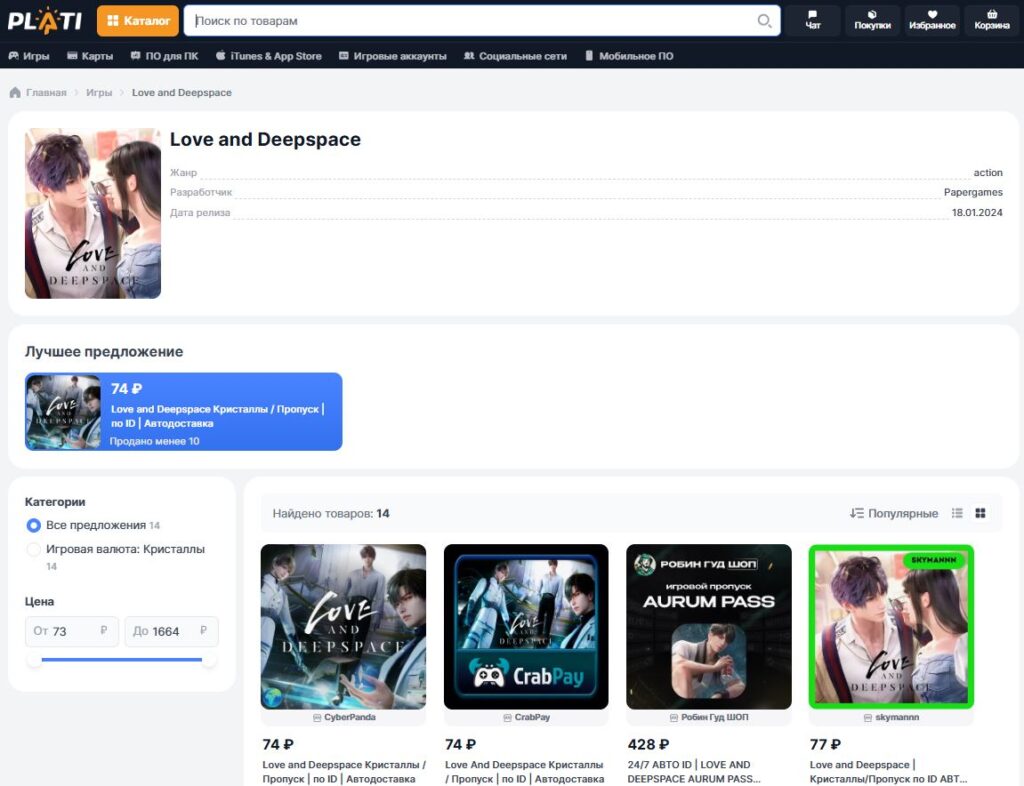
Task: Grab the left price slider handle
Action: 34,660
